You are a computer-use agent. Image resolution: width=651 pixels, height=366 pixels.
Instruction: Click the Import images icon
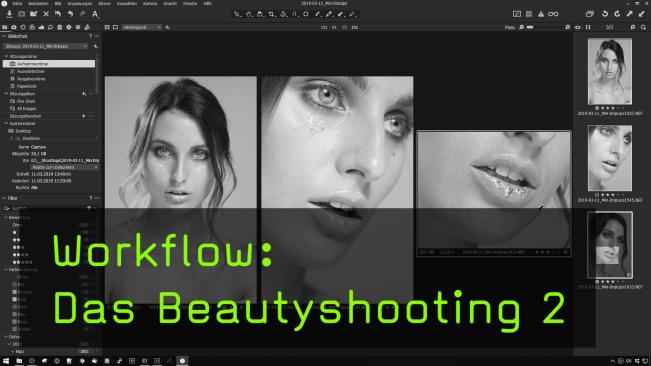pos(9,14)
